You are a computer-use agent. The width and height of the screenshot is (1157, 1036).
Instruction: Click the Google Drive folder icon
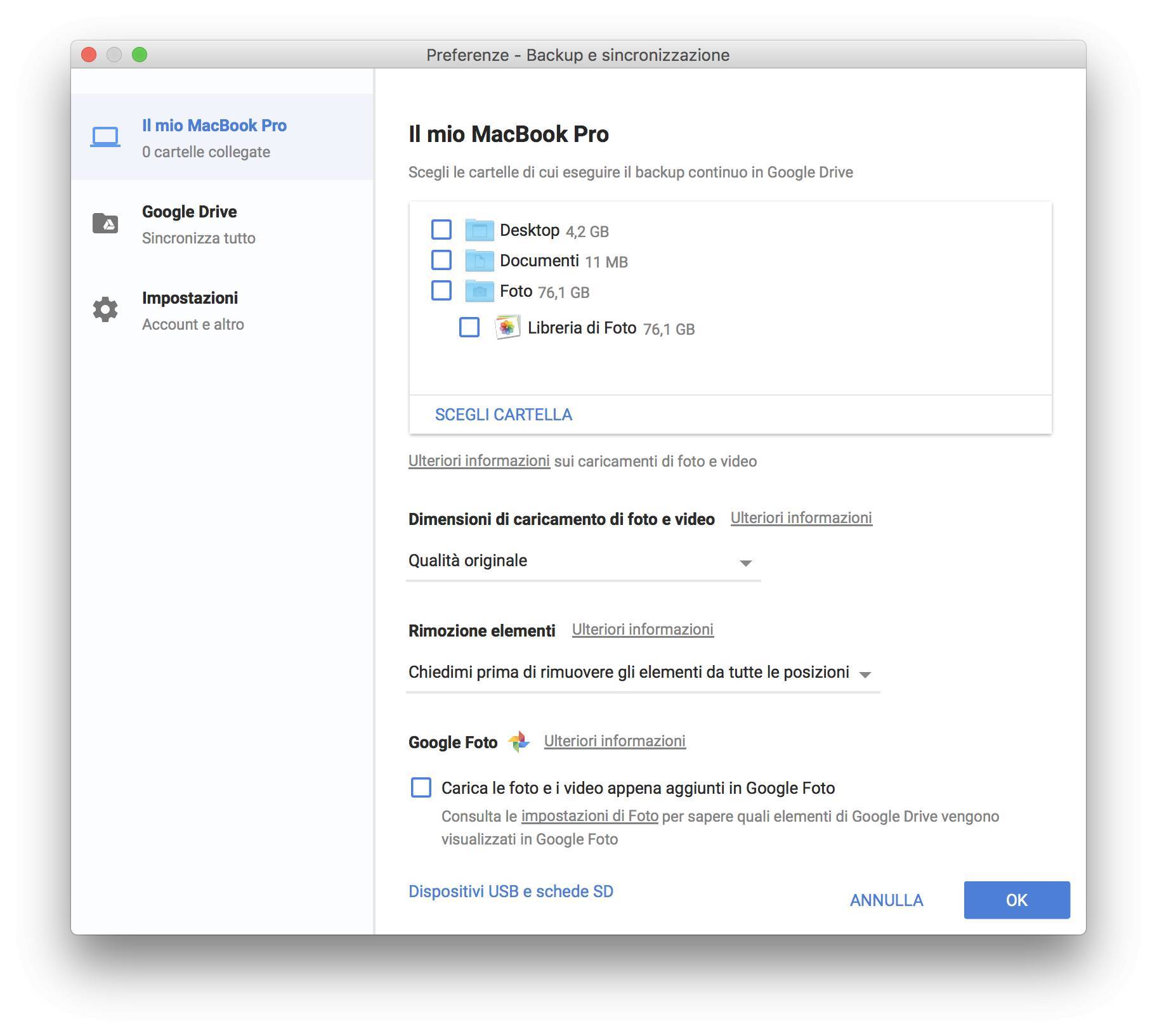pyautogui.click(x=105, y=223)
